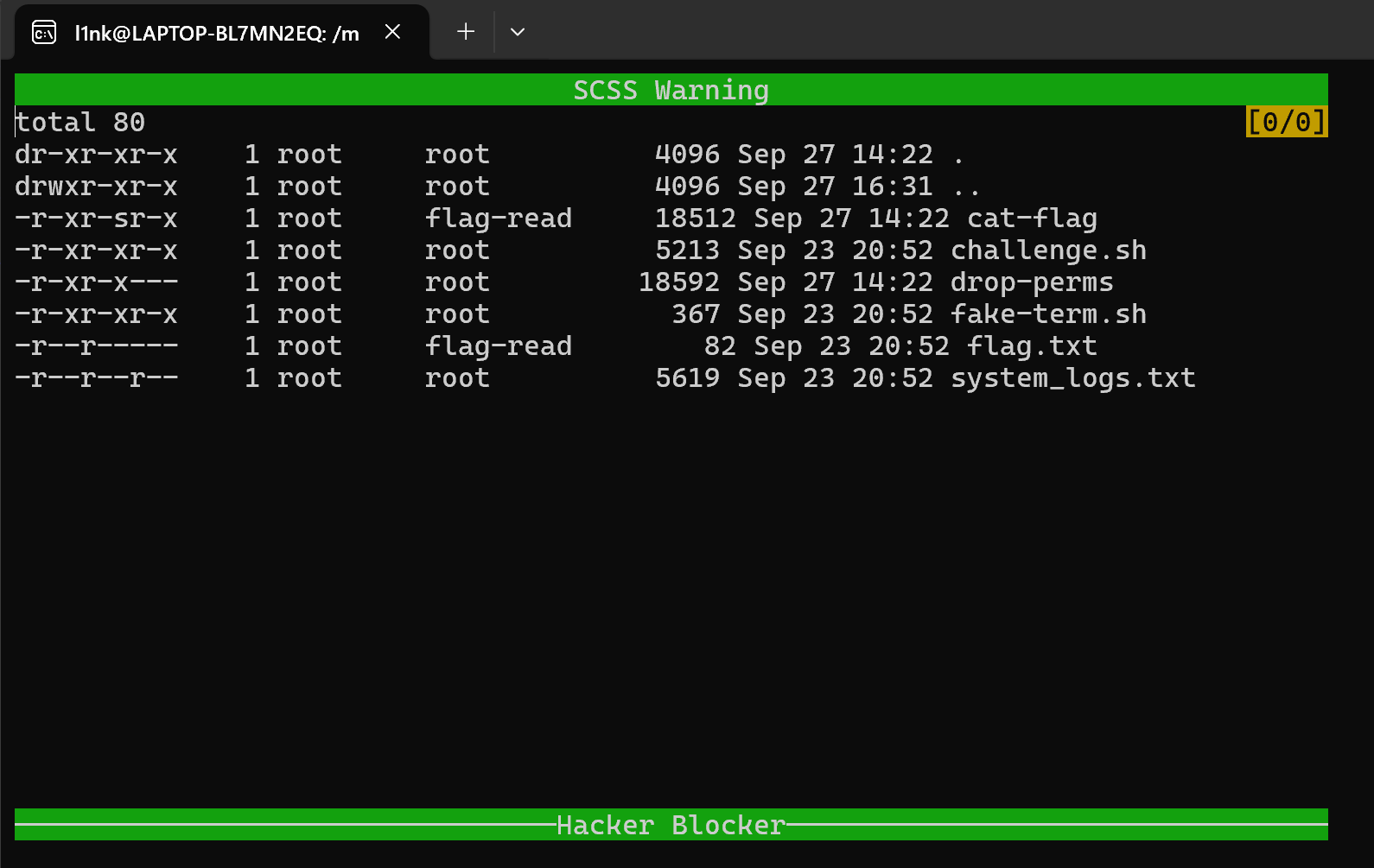
Task: Click the challenge.sh filename
Action: pyautogui.click(x=1048, y=250)
